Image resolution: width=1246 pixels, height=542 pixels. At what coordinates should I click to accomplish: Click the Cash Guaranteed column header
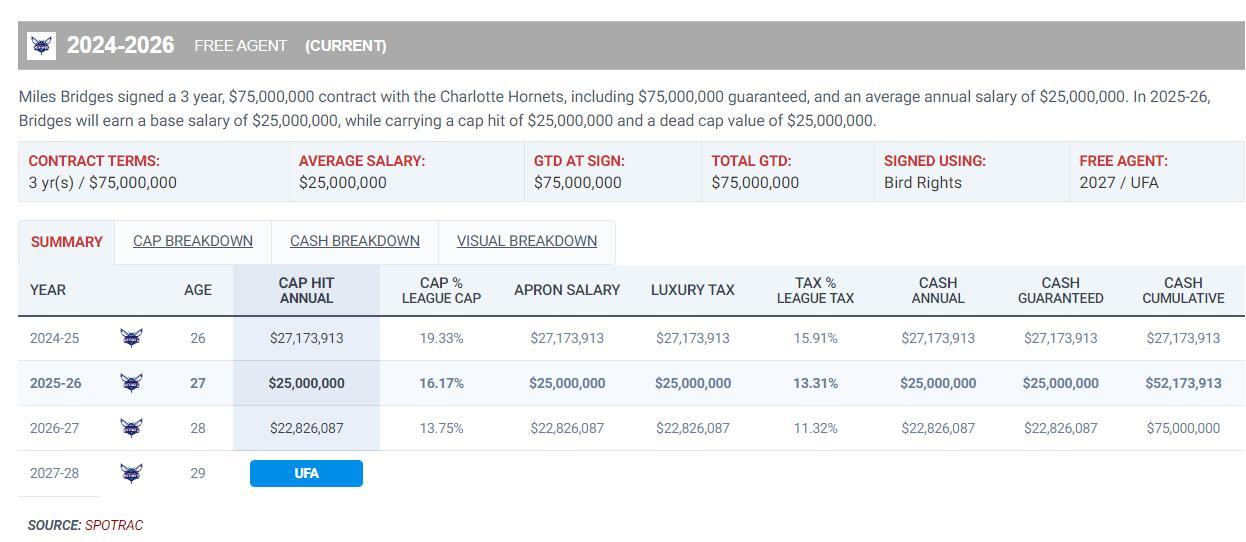pyautogui.click(x=1060, y=290)
